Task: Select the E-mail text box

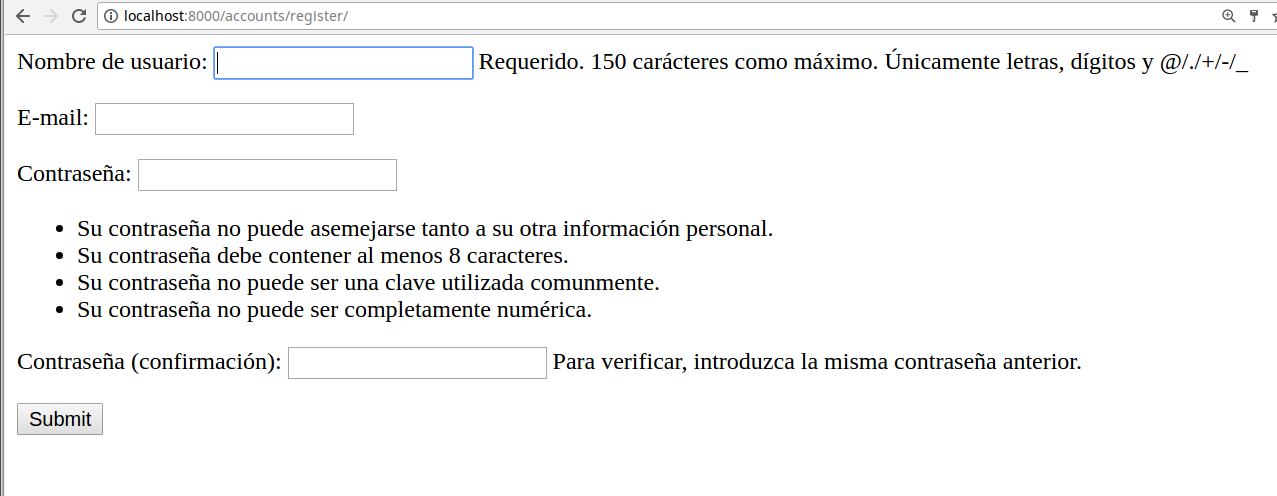Action: click(224, 119)
